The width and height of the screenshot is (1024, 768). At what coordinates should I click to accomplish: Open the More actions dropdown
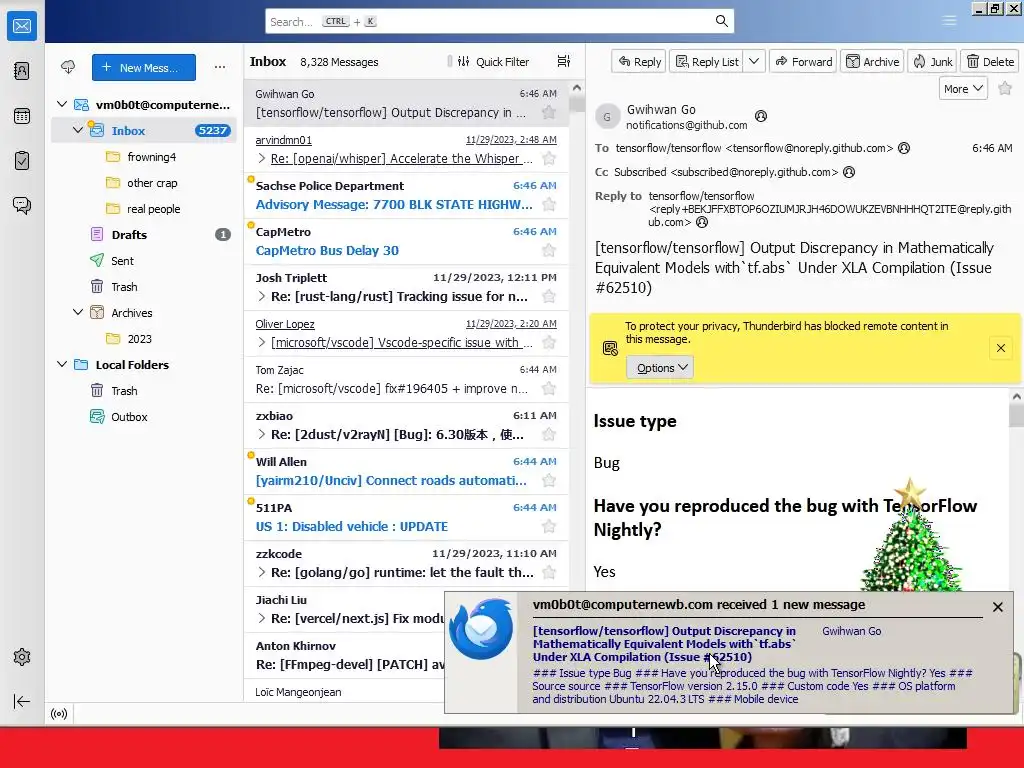pyautogui.click(x=963, y=89)
